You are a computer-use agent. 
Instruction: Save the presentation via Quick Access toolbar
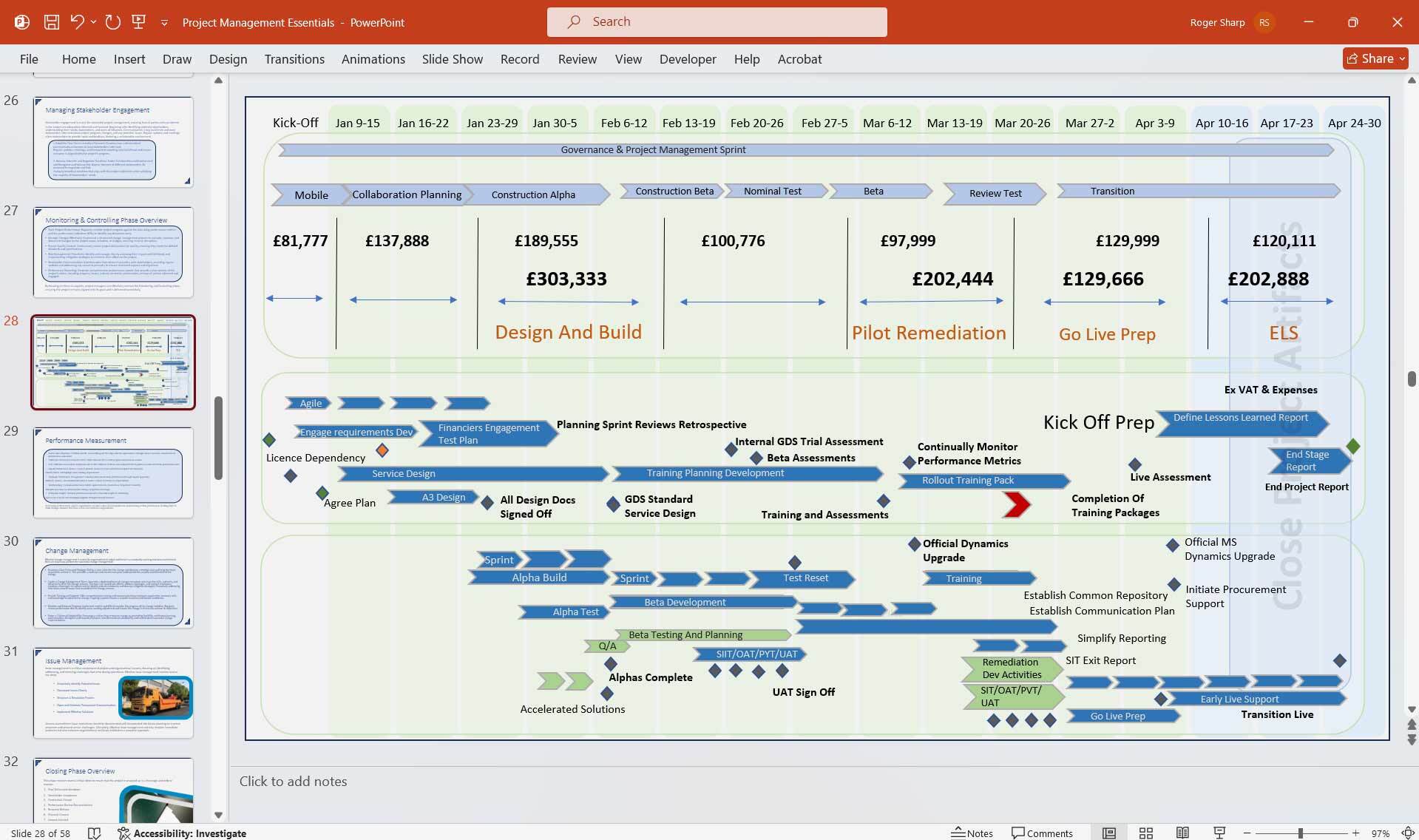(52, 22)
